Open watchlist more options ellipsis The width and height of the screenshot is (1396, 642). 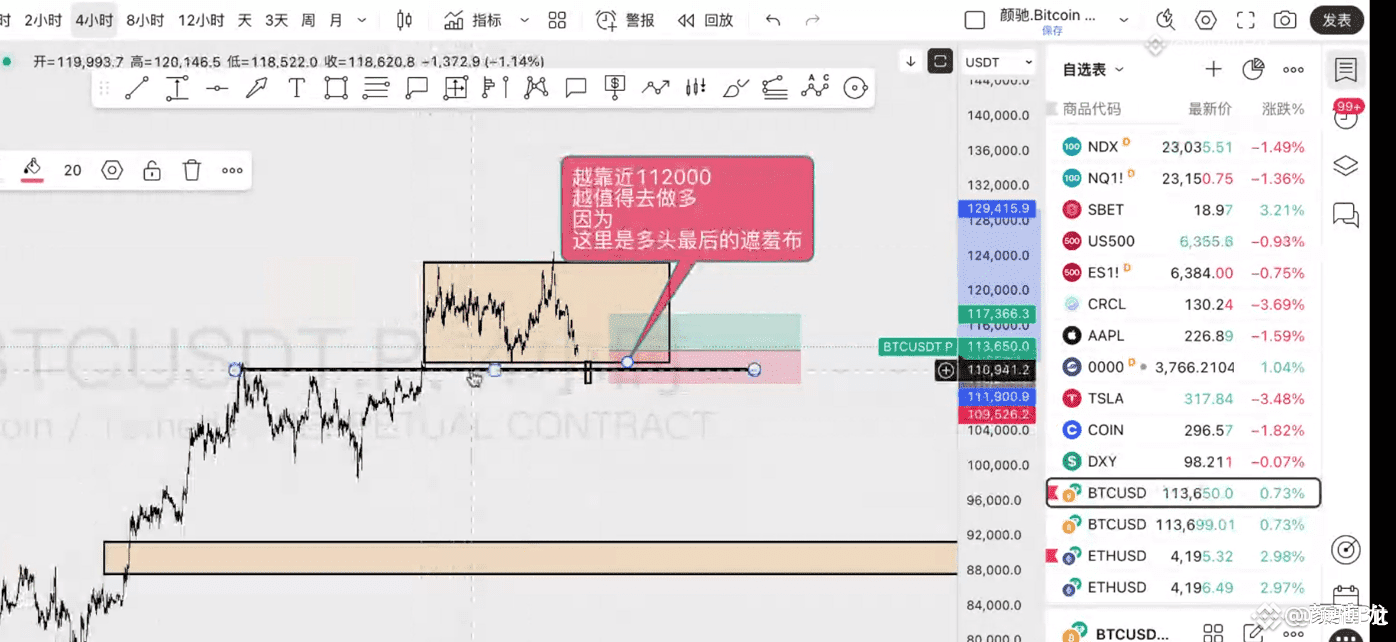tap(1293, 69)
